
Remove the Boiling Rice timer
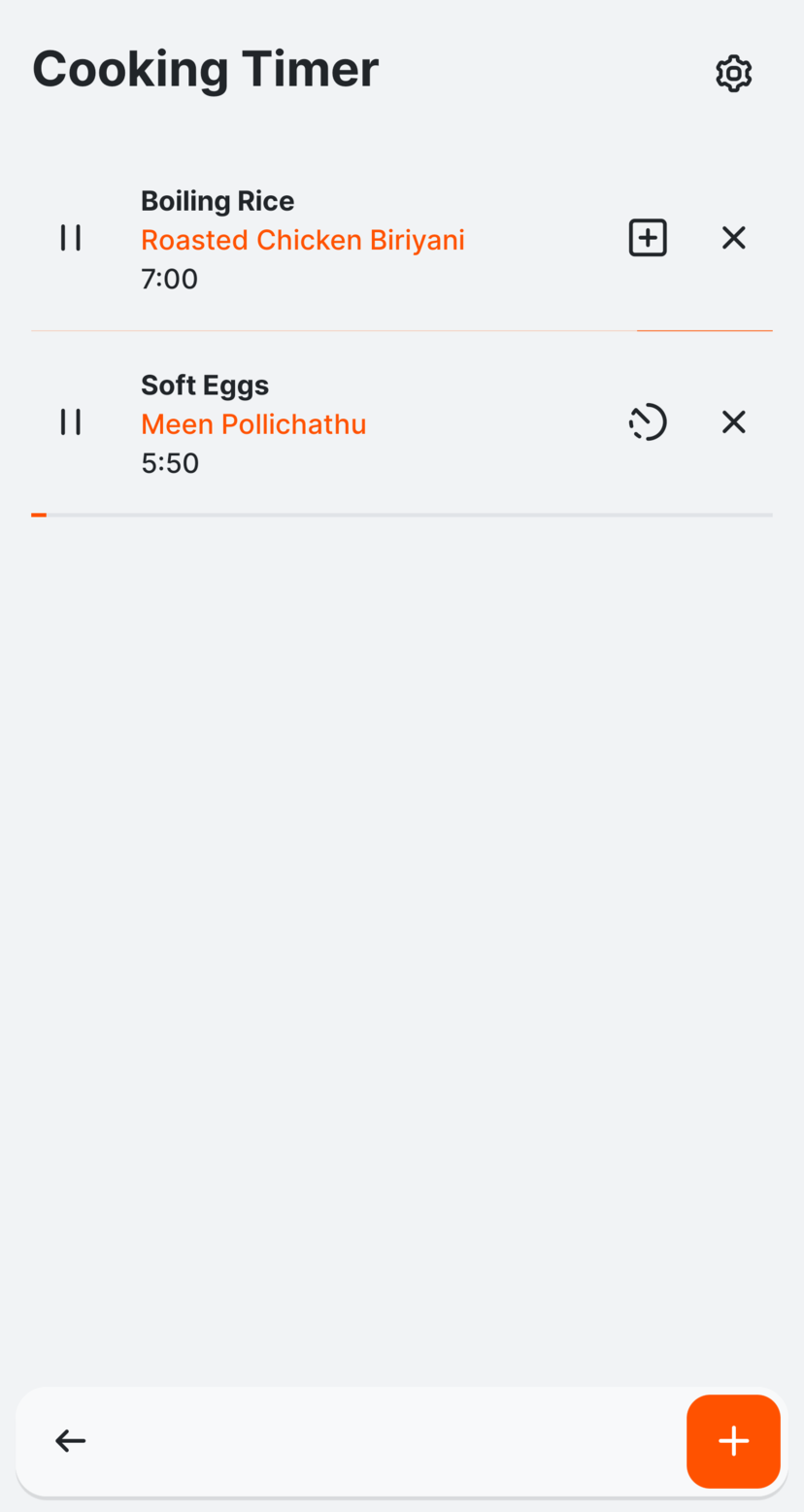[x=733, y=238]
